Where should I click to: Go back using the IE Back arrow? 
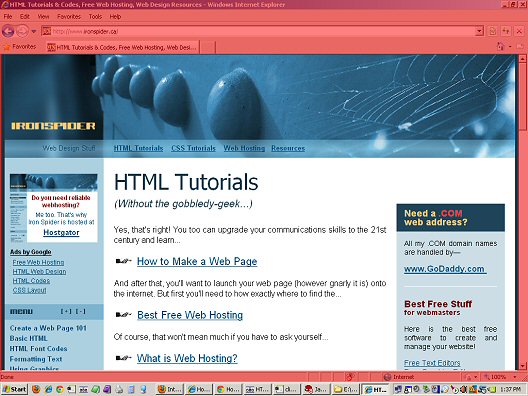8,32
